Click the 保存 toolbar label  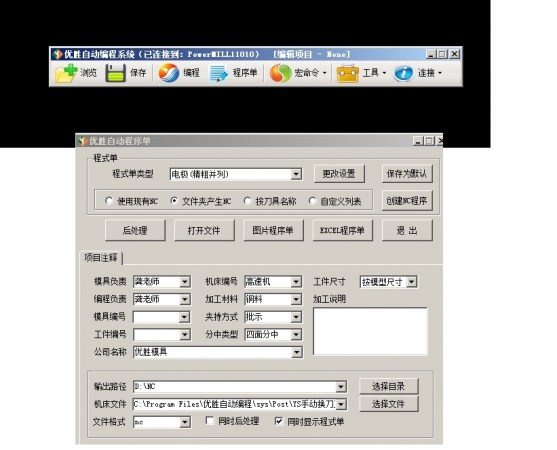pyautogui.click(x=138, y=73)
